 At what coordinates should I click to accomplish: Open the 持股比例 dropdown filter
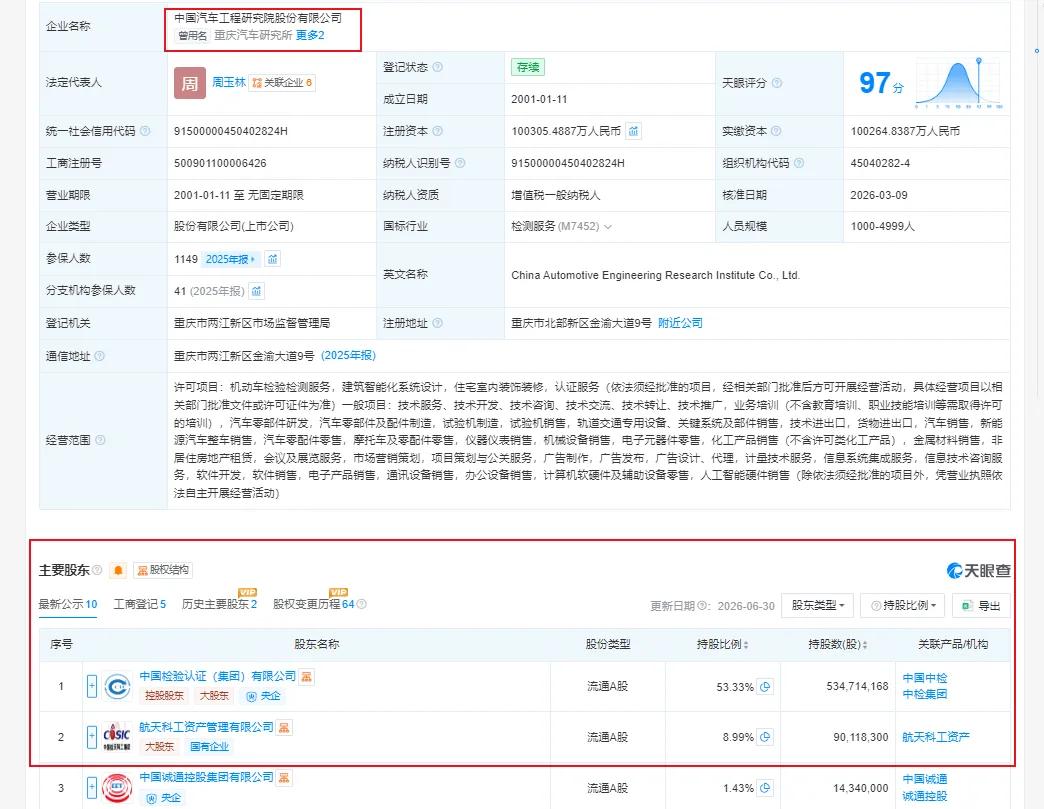click(903, 605)
